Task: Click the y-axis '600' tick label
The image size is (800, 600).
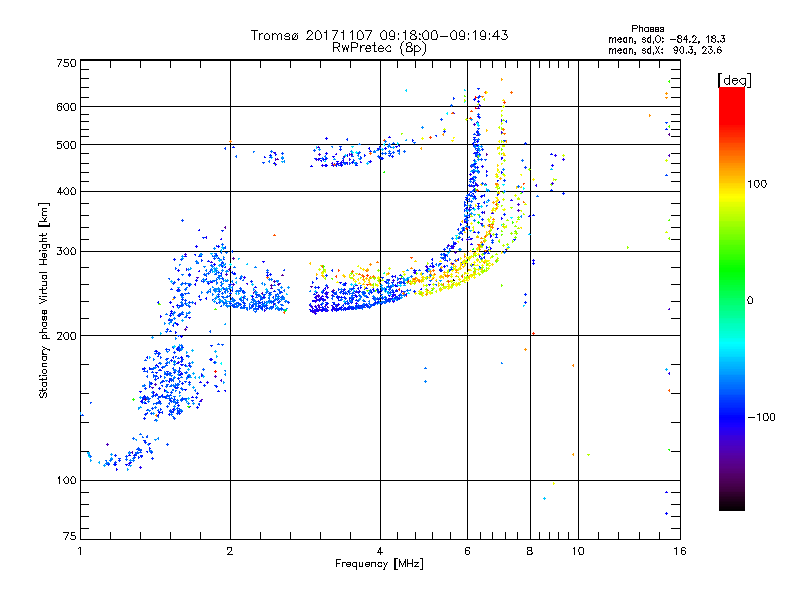Action: pos(66,107)
